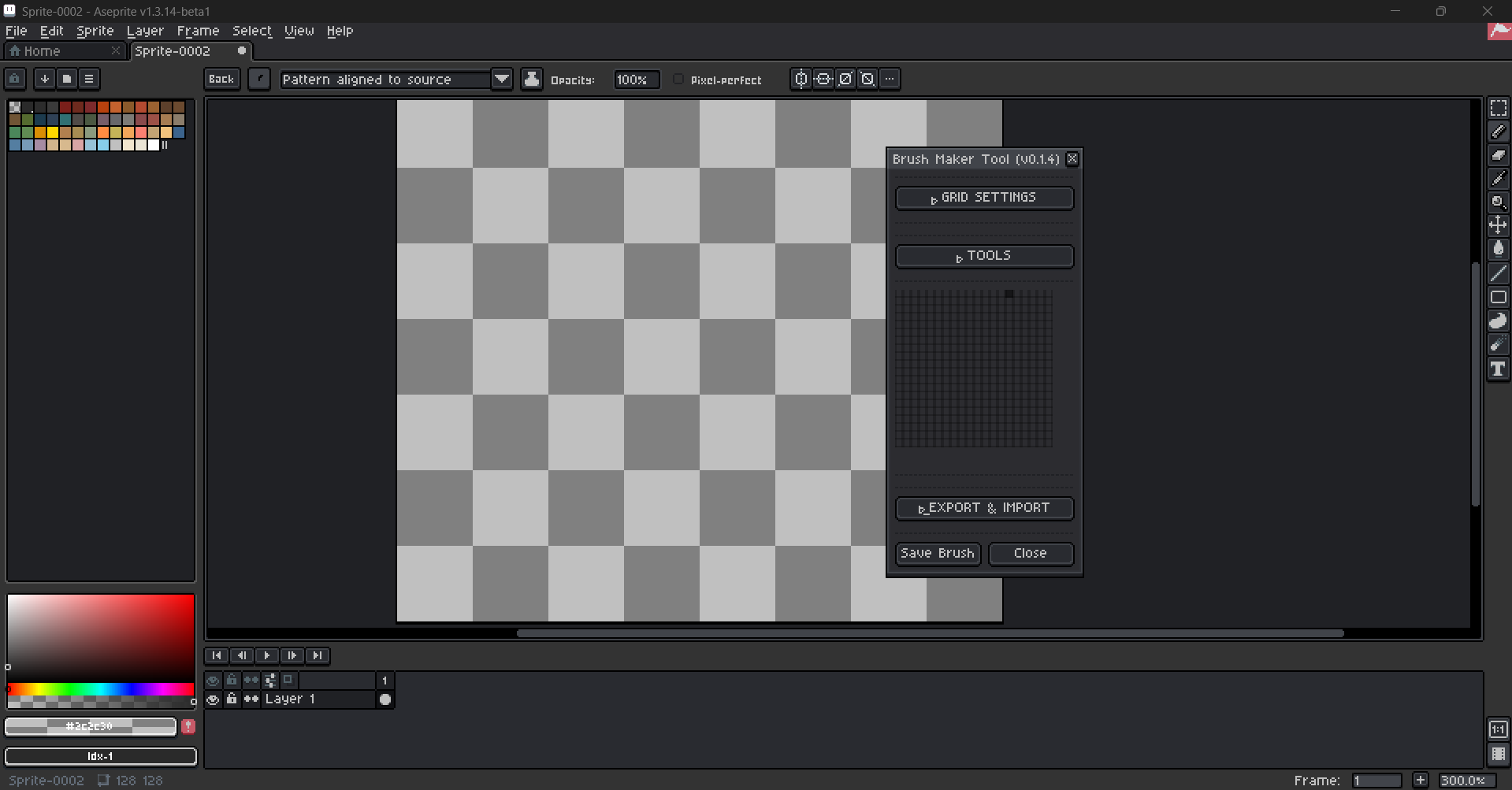Select the Text tool
The width and height of the screenshot is (1512, 790).
[x=1498, y=369]
